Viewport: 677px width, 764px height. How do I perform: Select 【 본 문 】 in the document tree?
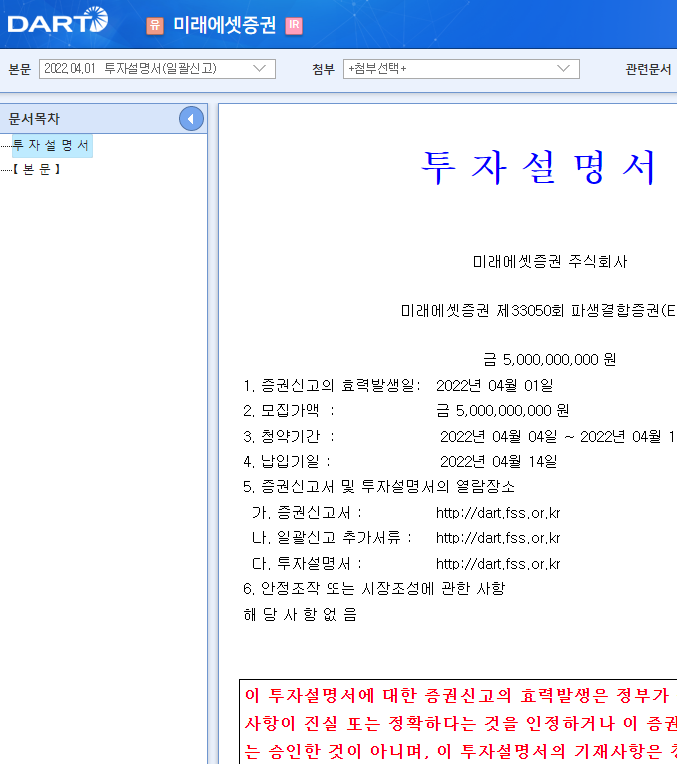[x=37, y=169]
